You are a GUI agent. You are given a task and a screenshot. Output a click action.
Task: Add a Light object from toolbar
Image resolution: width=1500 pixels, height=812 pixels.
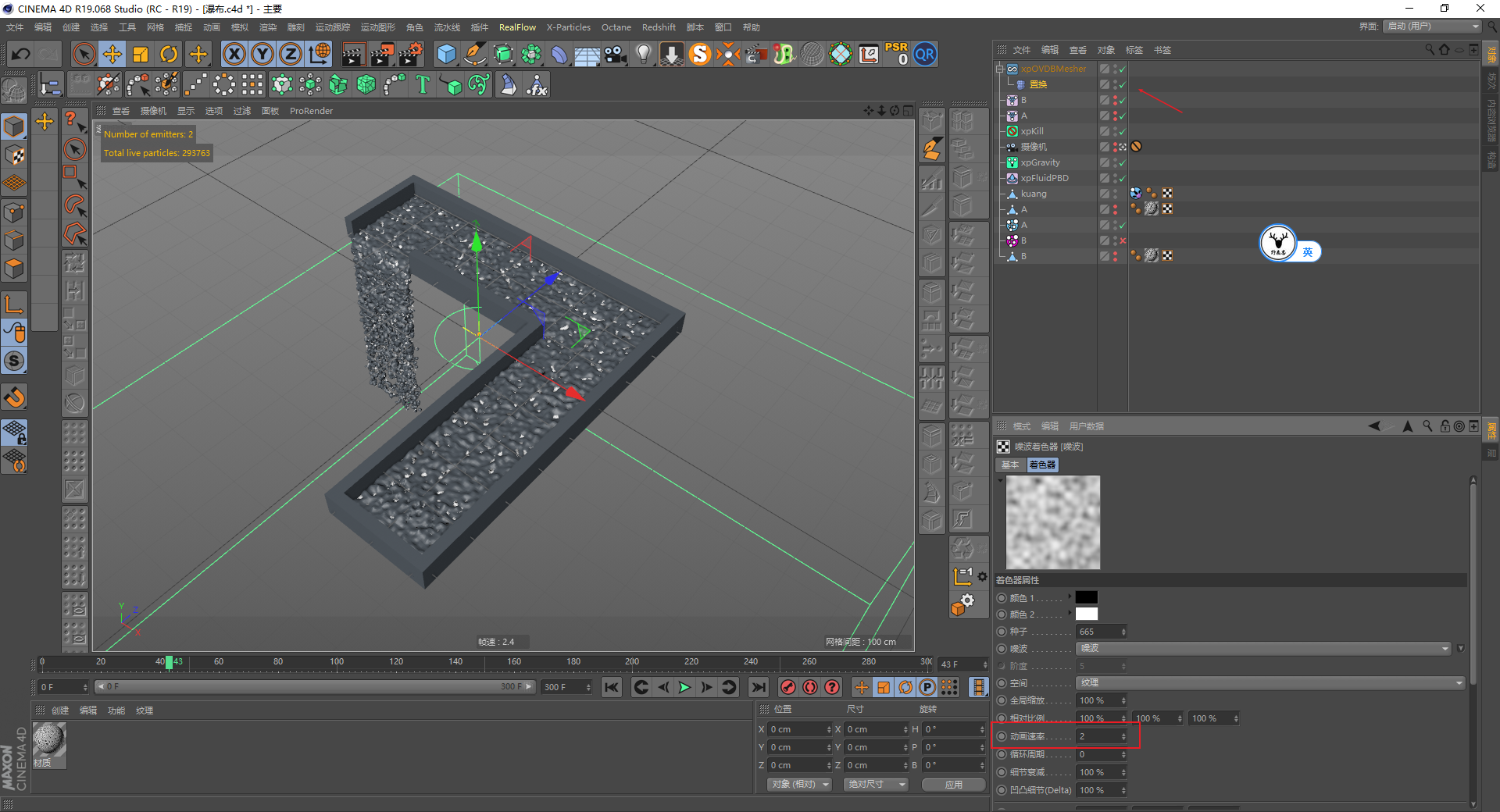tap(644, 54)
